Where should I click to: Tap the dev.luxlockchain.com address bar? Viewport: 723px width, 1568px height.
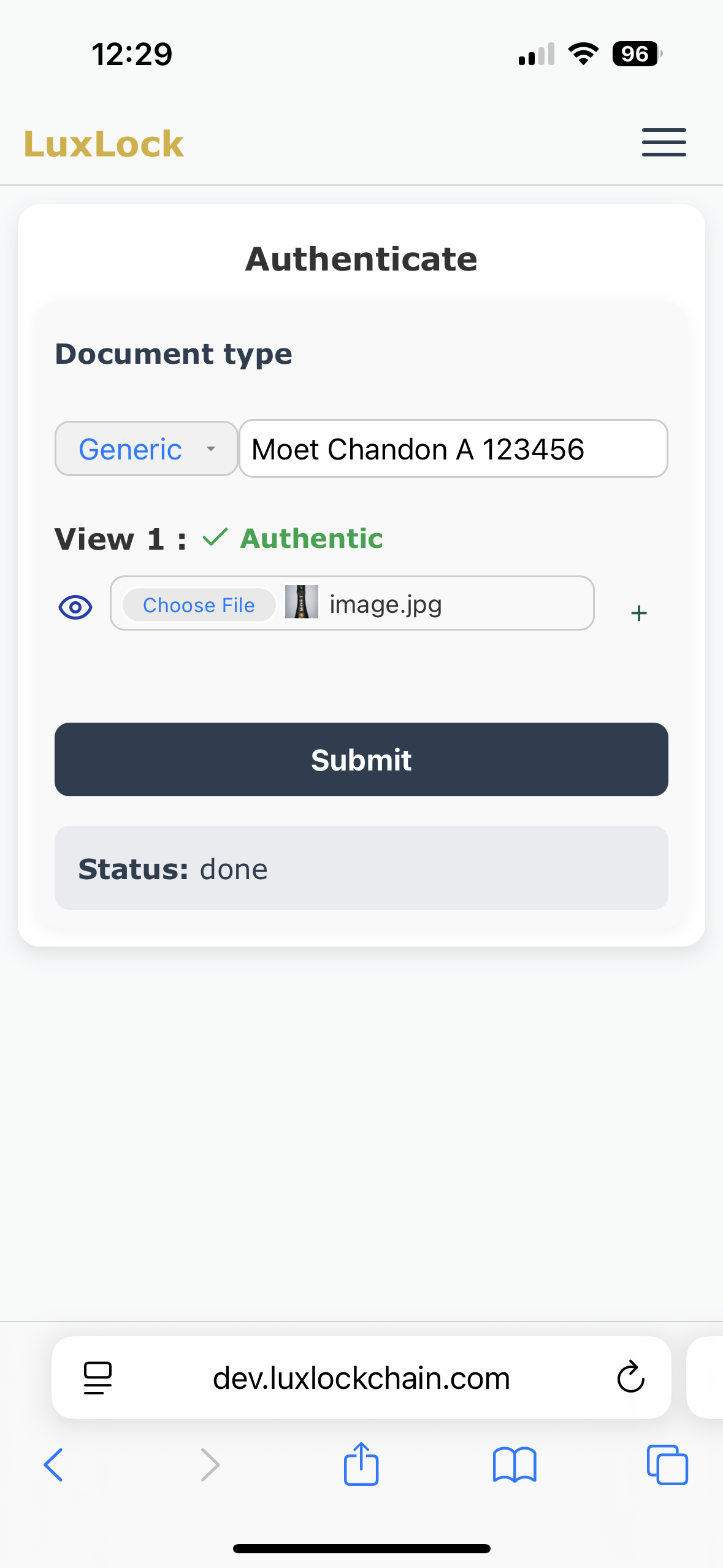point(361,1378)
